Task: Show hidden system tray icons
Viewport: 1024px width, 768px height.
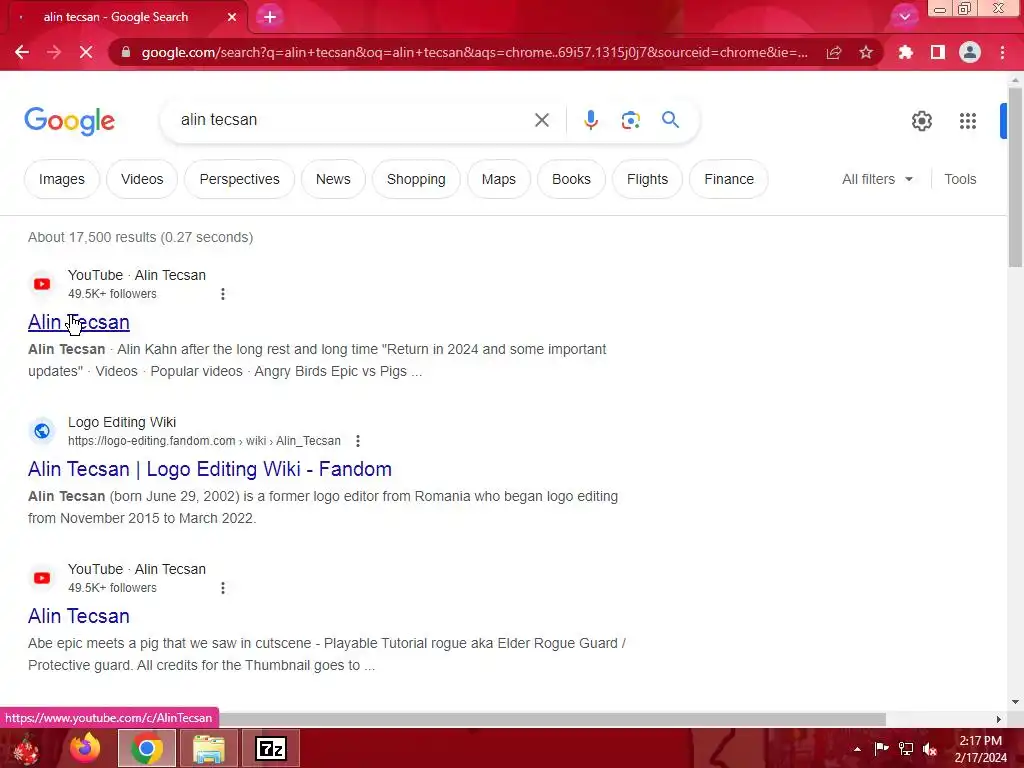Action: click(857, 749)
